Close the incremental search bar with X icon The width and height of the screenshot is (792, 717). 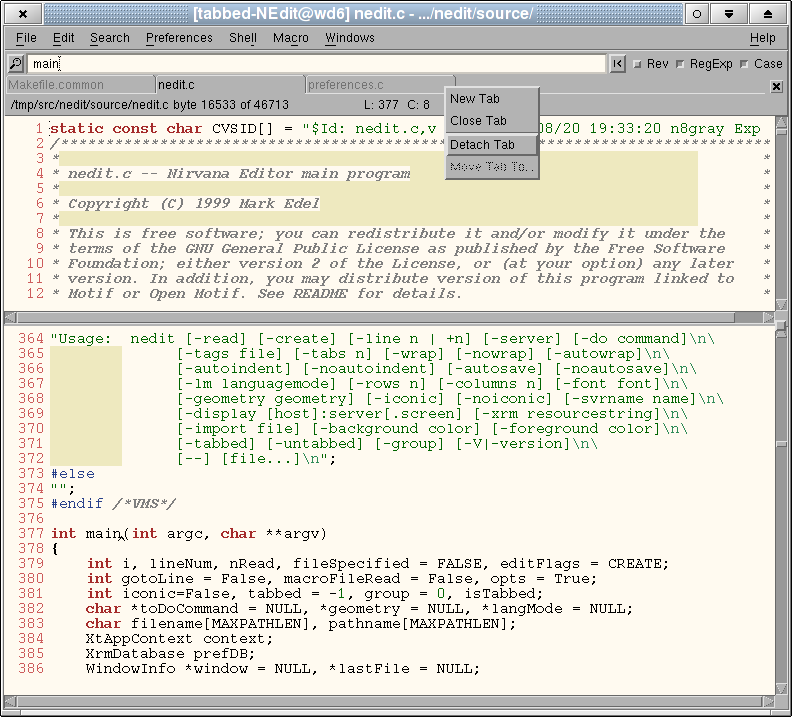pyautogui.click(x=777, y=87)
